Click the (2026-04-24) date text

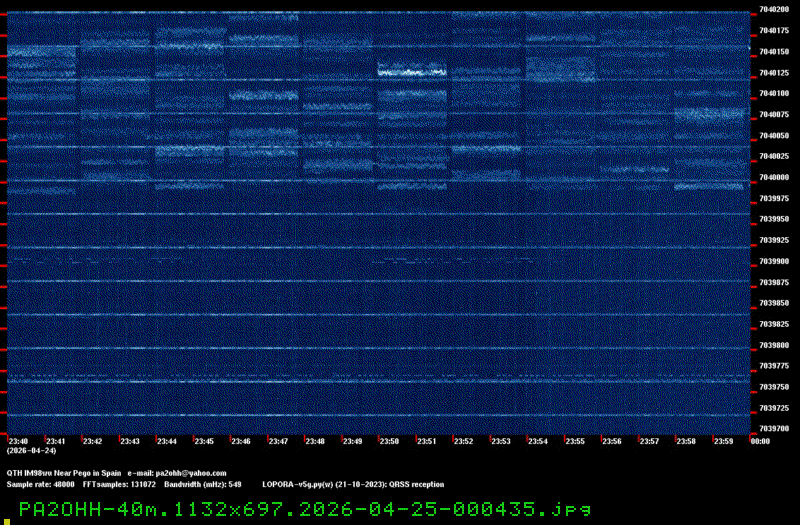click(31, 451)
